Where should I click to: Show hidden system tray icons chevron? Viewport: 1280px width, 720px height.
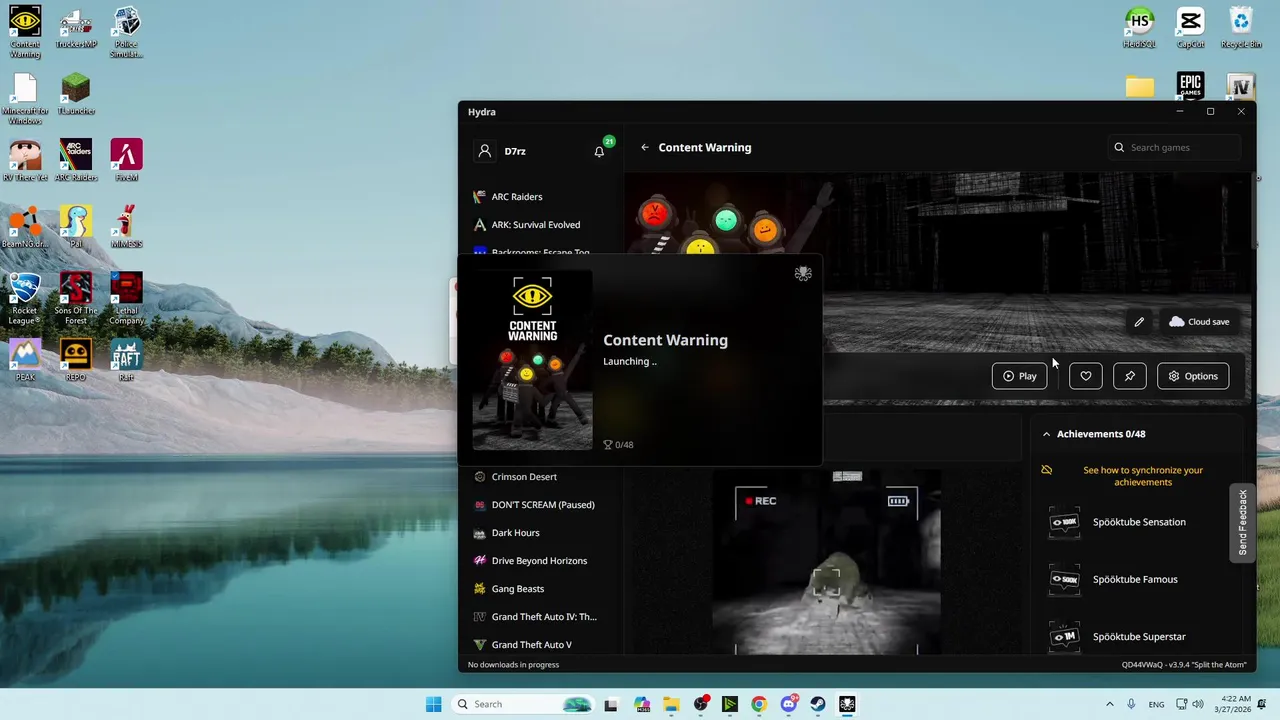click(x=1109, y=704)
